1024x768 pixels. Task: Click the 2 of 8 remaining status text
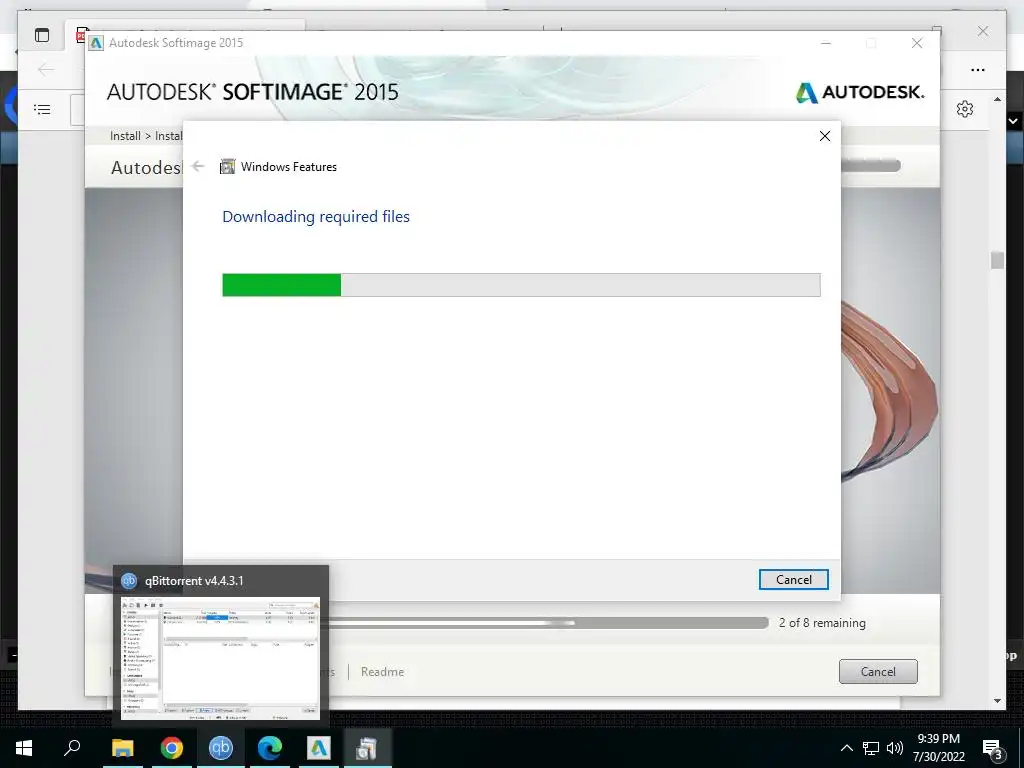pos(822,623)
